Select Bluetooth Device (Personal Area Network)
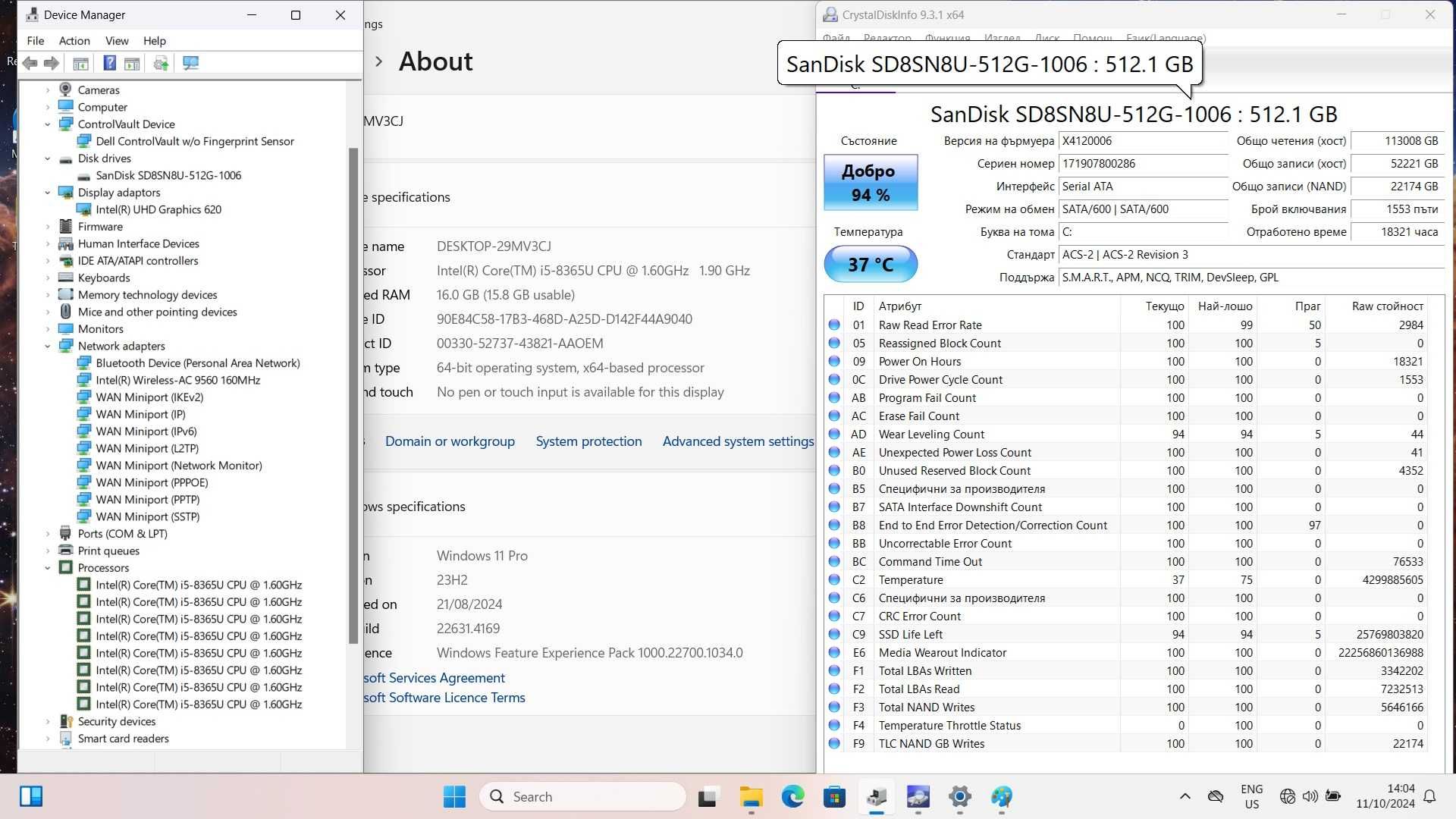Image resolution: width=1456 pixels, height=819 pixels. (x=198, y=363)
